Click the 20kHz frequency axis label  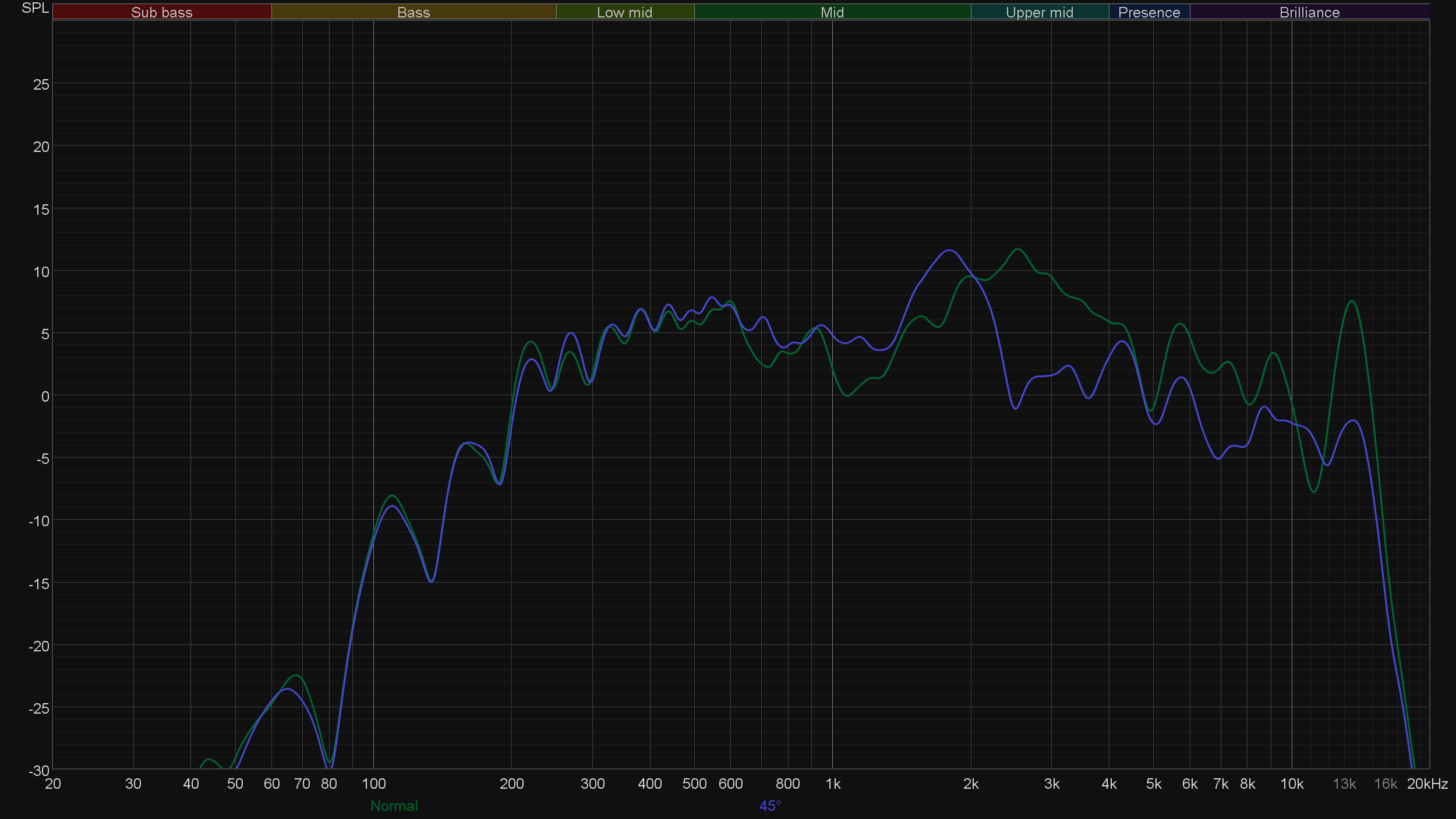(x=1427, y=784)
